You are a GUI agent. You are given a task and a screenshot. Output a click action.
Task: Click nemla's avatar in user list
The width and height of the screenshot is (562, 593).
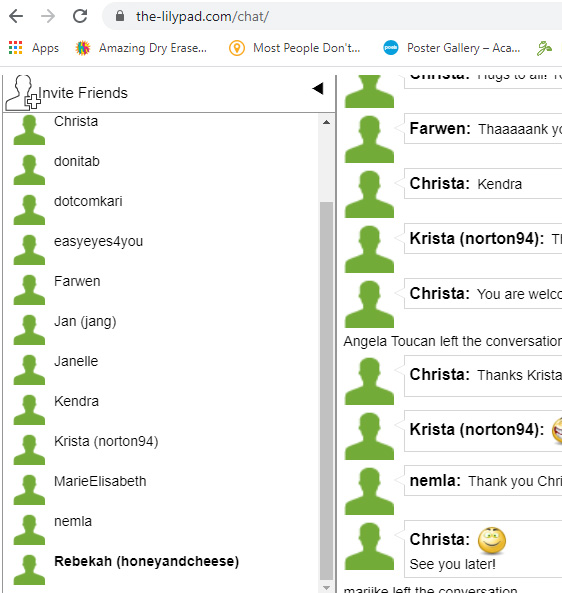tap(29, 530)
